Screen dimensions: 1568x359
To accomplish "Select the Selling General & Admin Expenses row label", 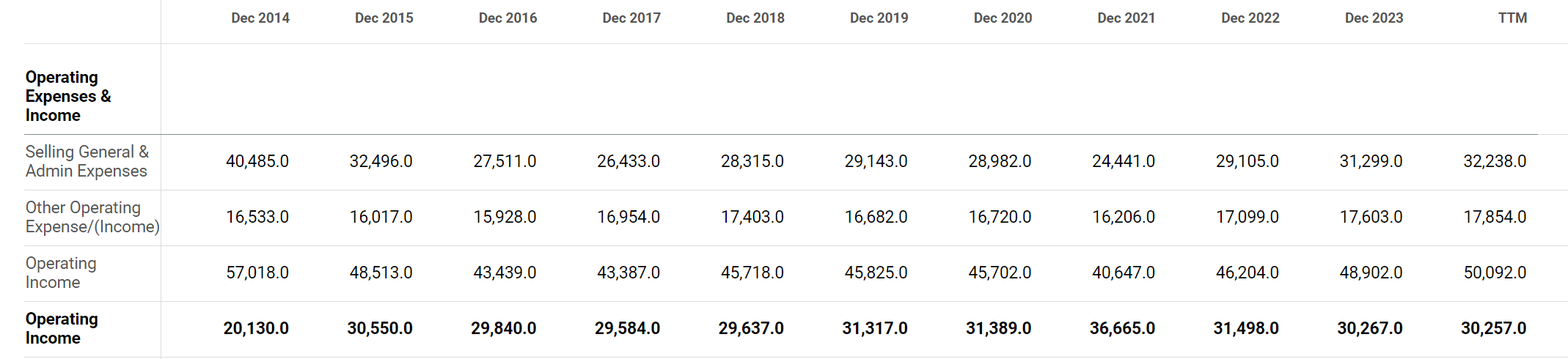I will pos(87,161).
